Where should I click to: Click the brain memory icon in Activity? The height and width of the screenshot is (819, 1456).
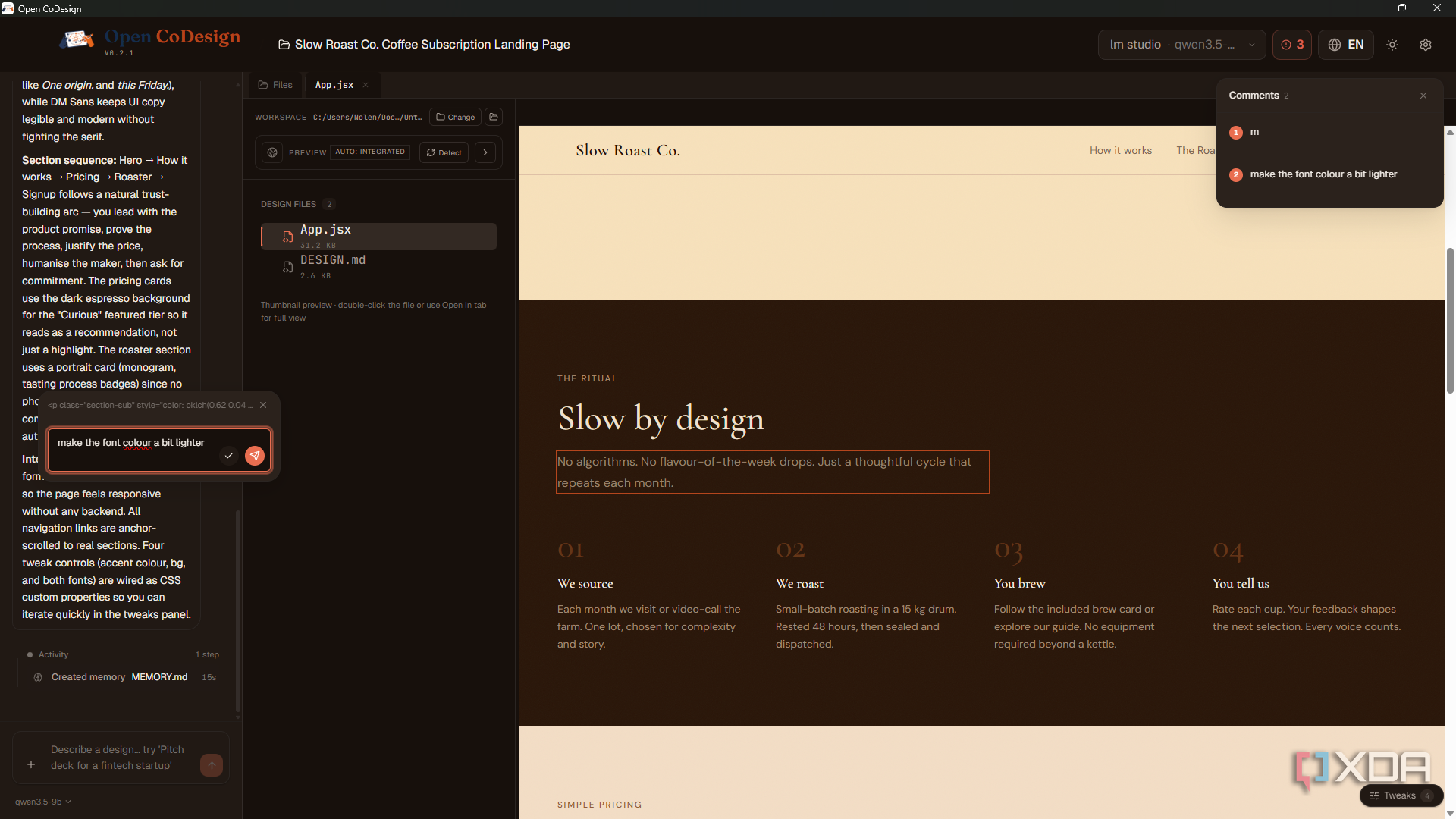[38, 677]
